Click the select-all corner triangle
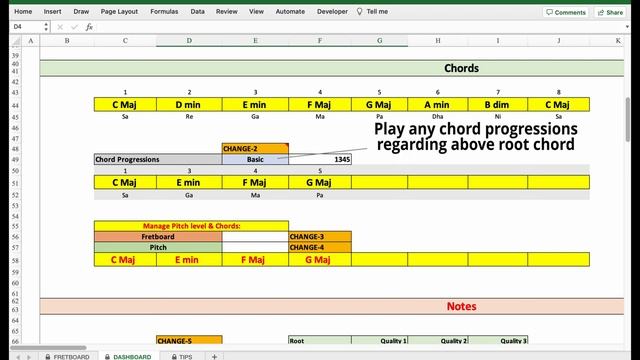Viewport: 640px width, 360px height. pos(16,41)
